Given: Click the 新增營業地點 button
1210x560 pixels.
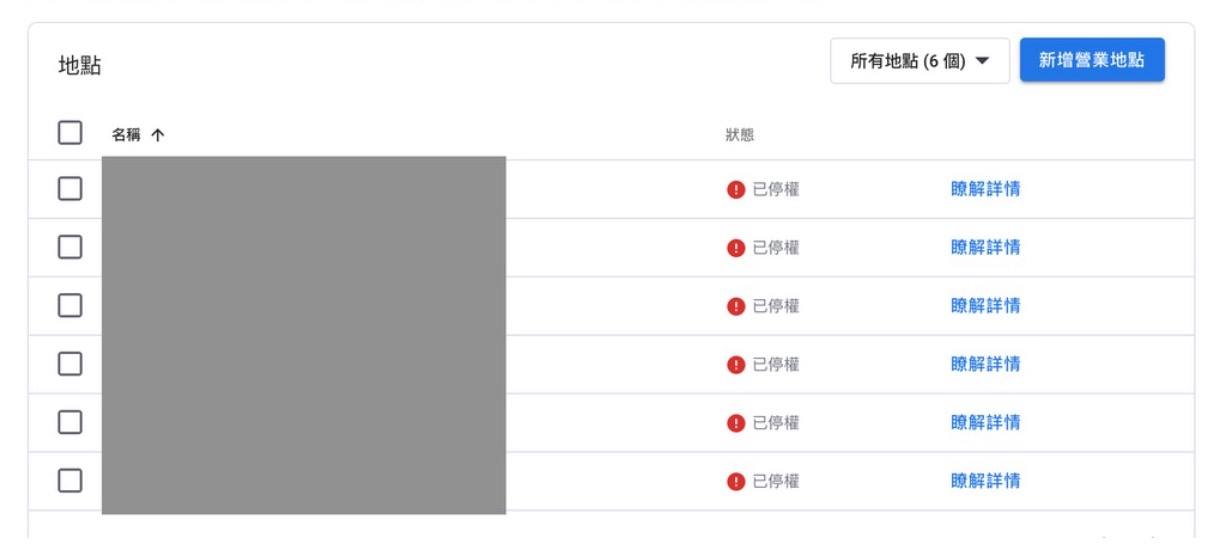Looking at the screenshot, I should 1092,60.
